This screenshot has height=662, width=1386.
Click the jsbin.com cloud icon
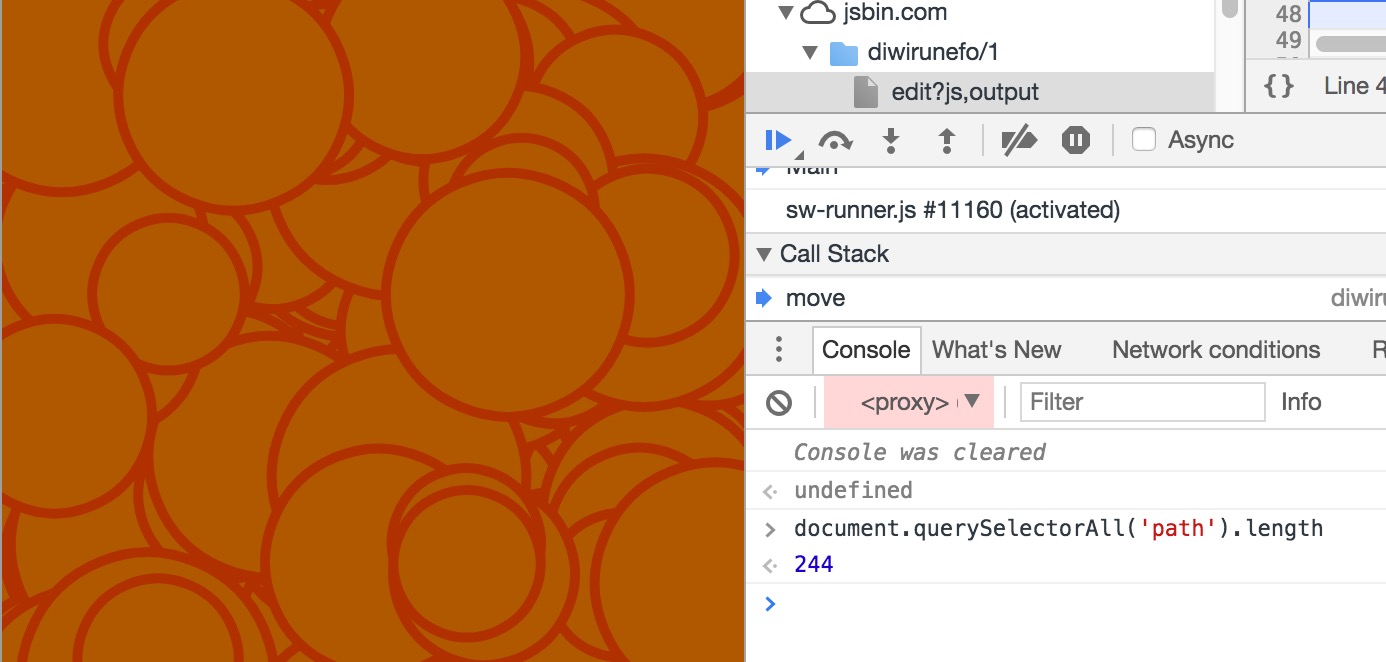coord(819,13)
